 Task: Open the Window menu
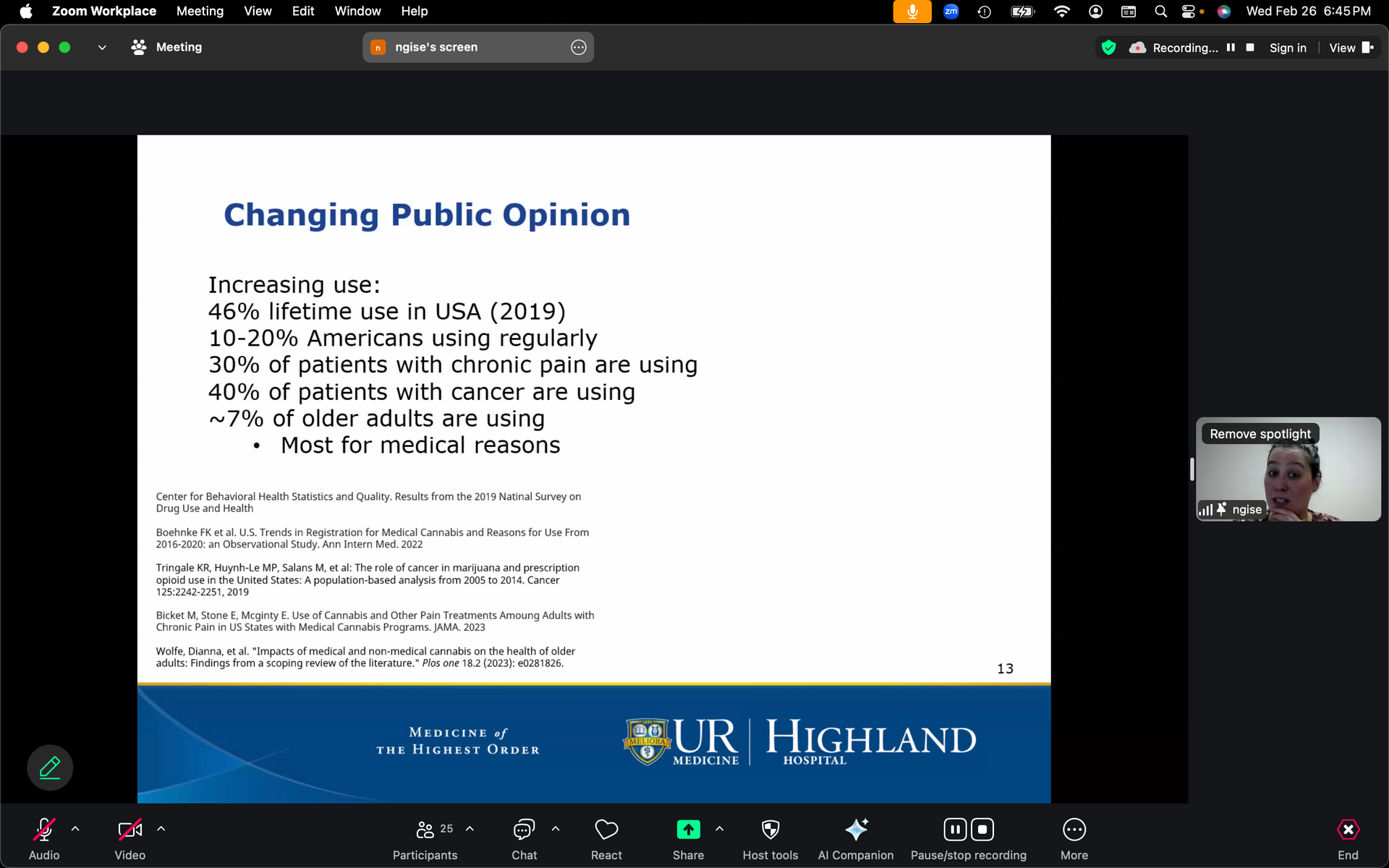(357, 11)
